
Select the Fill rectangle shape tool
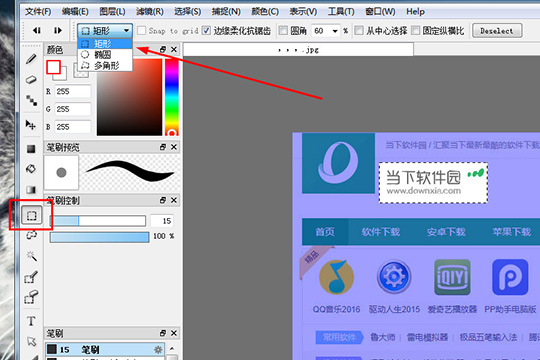pos(31,148)
